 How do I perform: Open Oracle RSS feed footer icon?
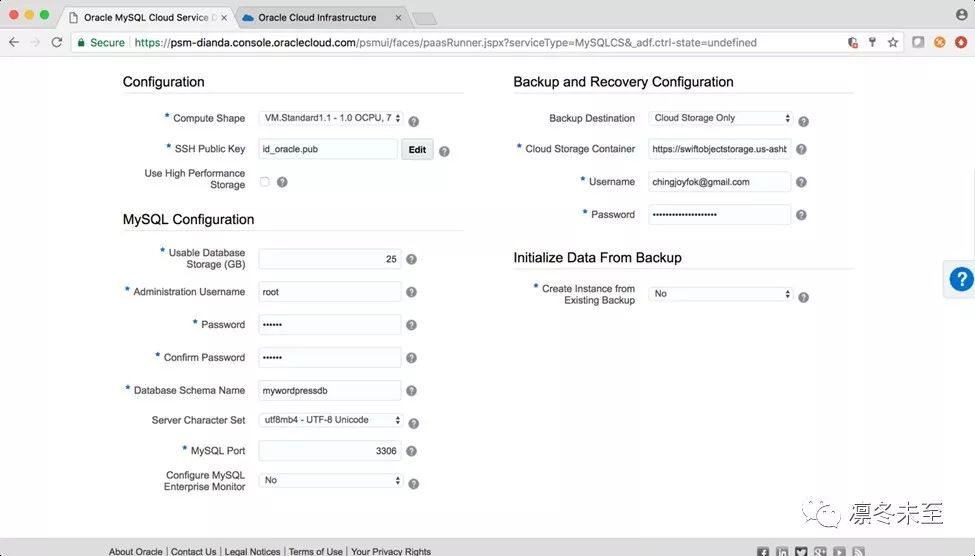(859, 552)
